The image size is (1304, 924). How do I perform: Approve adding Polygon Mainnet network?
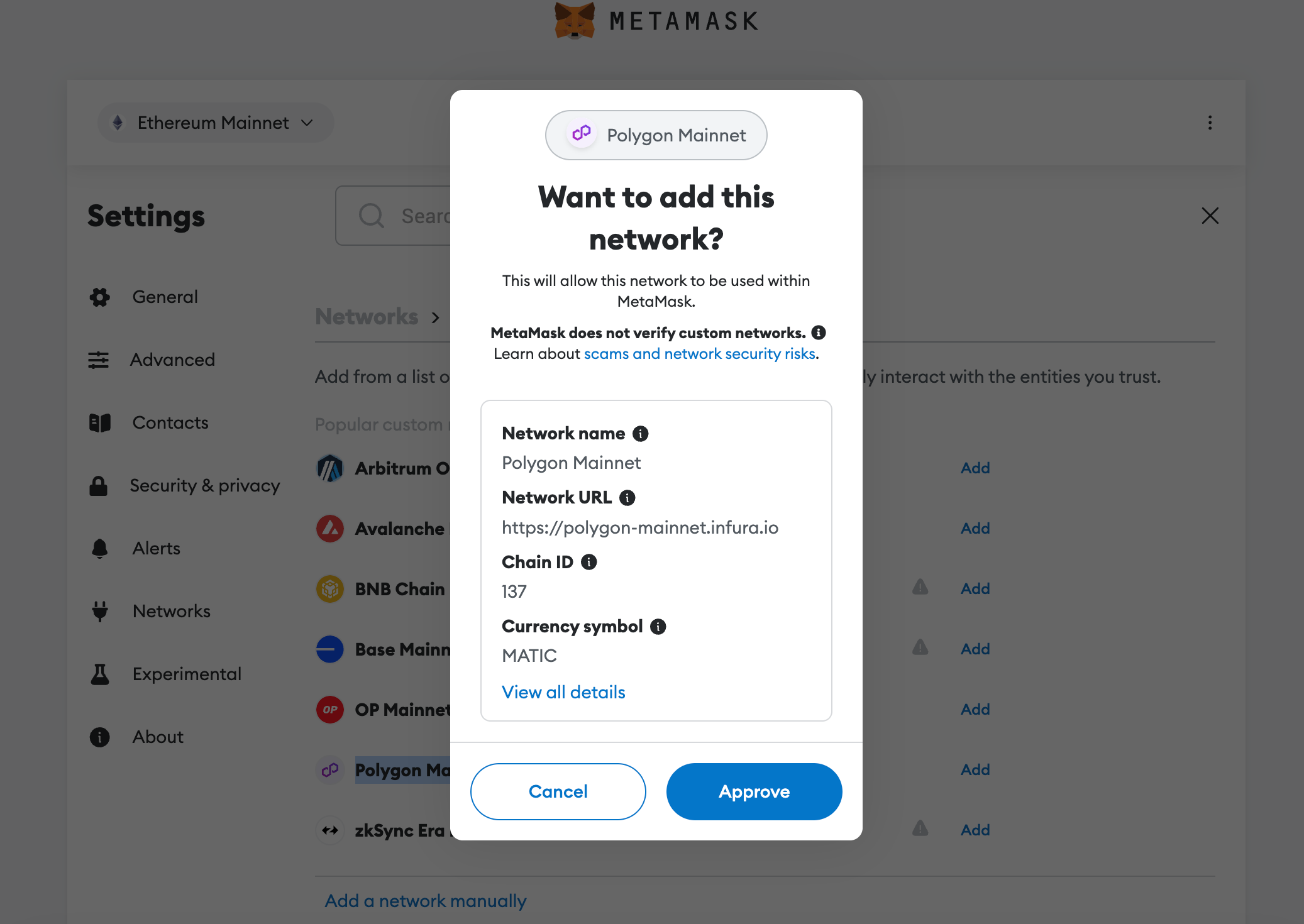point(753,791)
